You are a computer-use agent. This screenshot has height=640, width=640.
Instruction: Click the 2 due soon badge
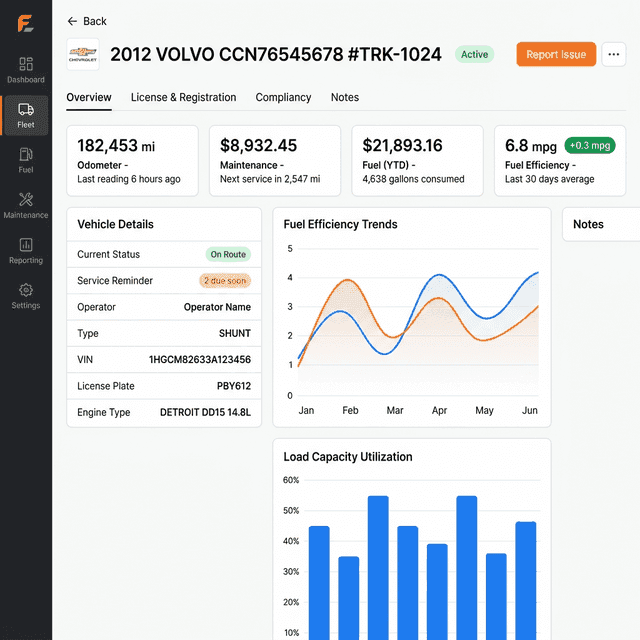point(225,281)
